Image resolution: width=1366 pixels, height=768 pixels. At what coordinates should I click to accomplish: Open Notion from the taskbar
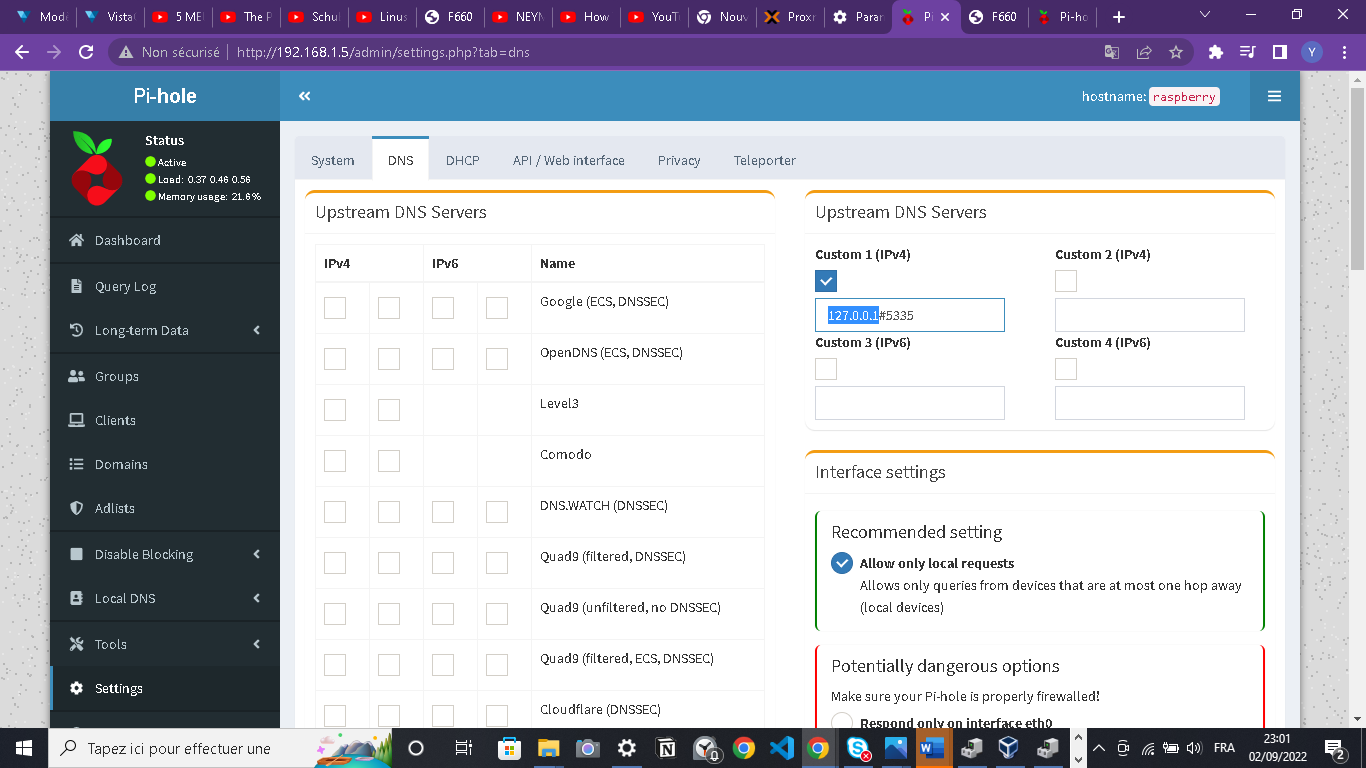665,747
